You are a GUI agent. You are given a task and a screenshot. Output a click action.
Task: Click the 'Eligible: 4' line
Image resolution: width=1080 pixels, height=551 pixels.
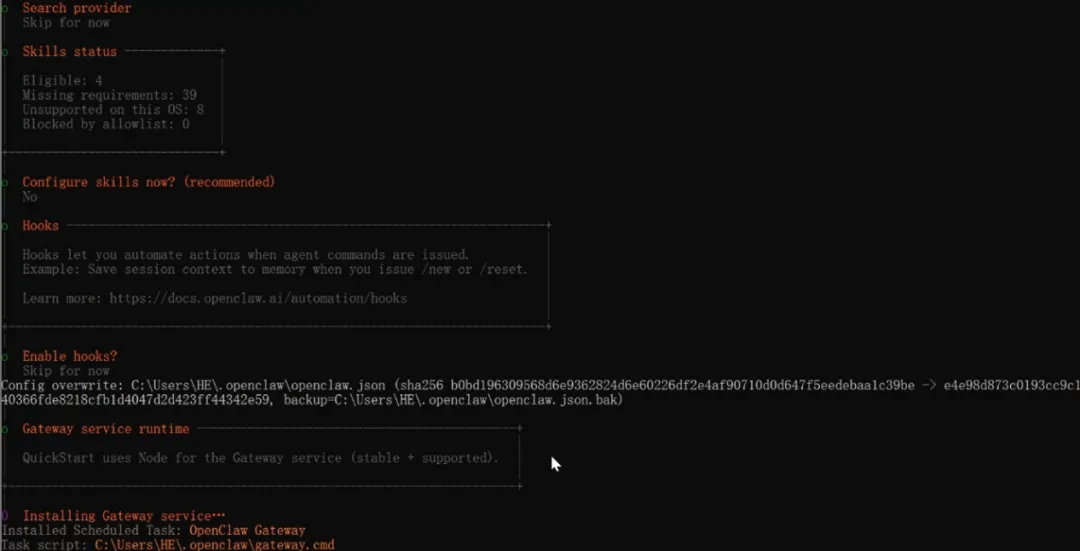coord(63,81)
